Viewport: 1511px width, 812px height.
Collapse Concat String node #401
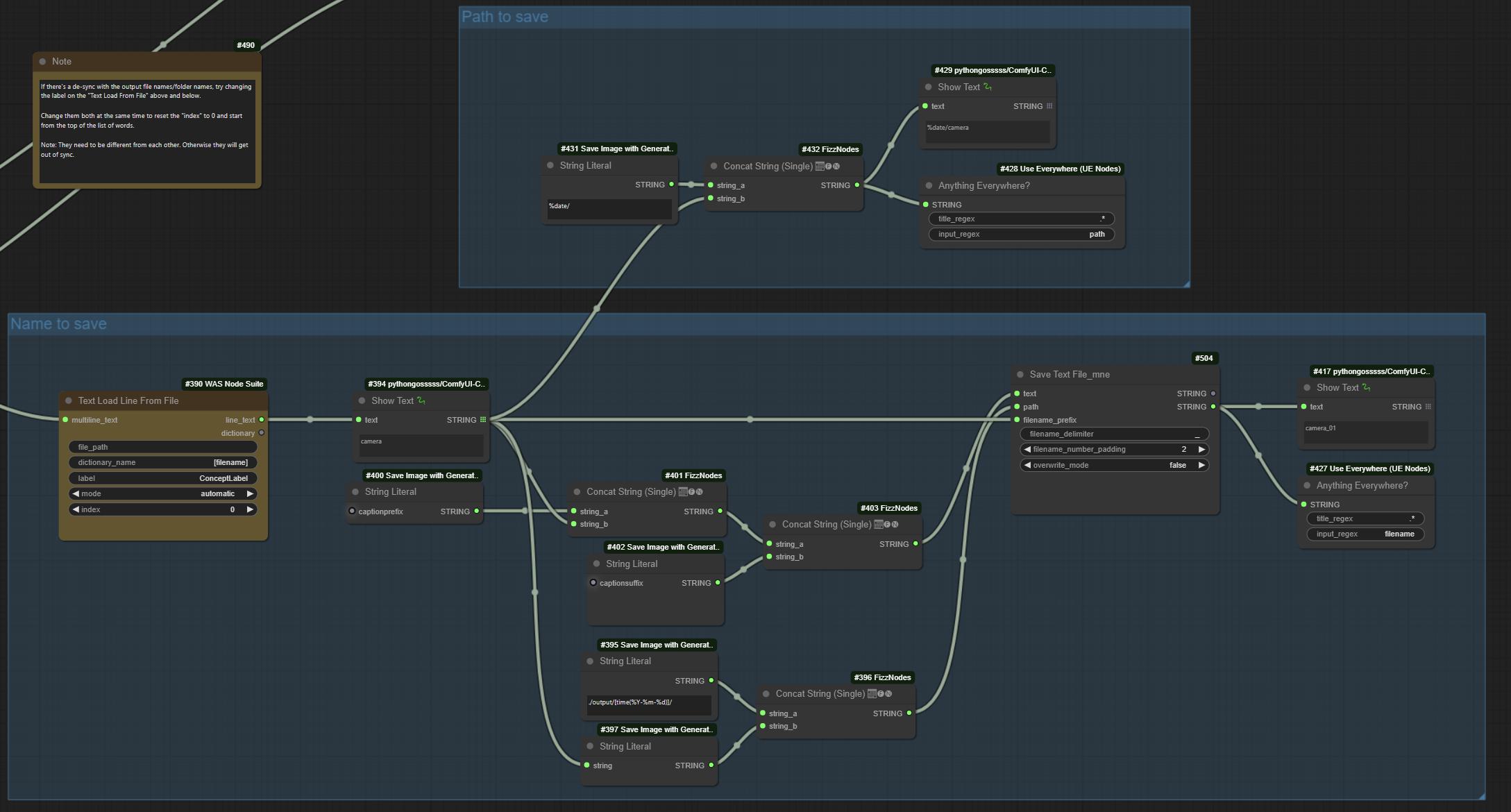tap(577, 492)
